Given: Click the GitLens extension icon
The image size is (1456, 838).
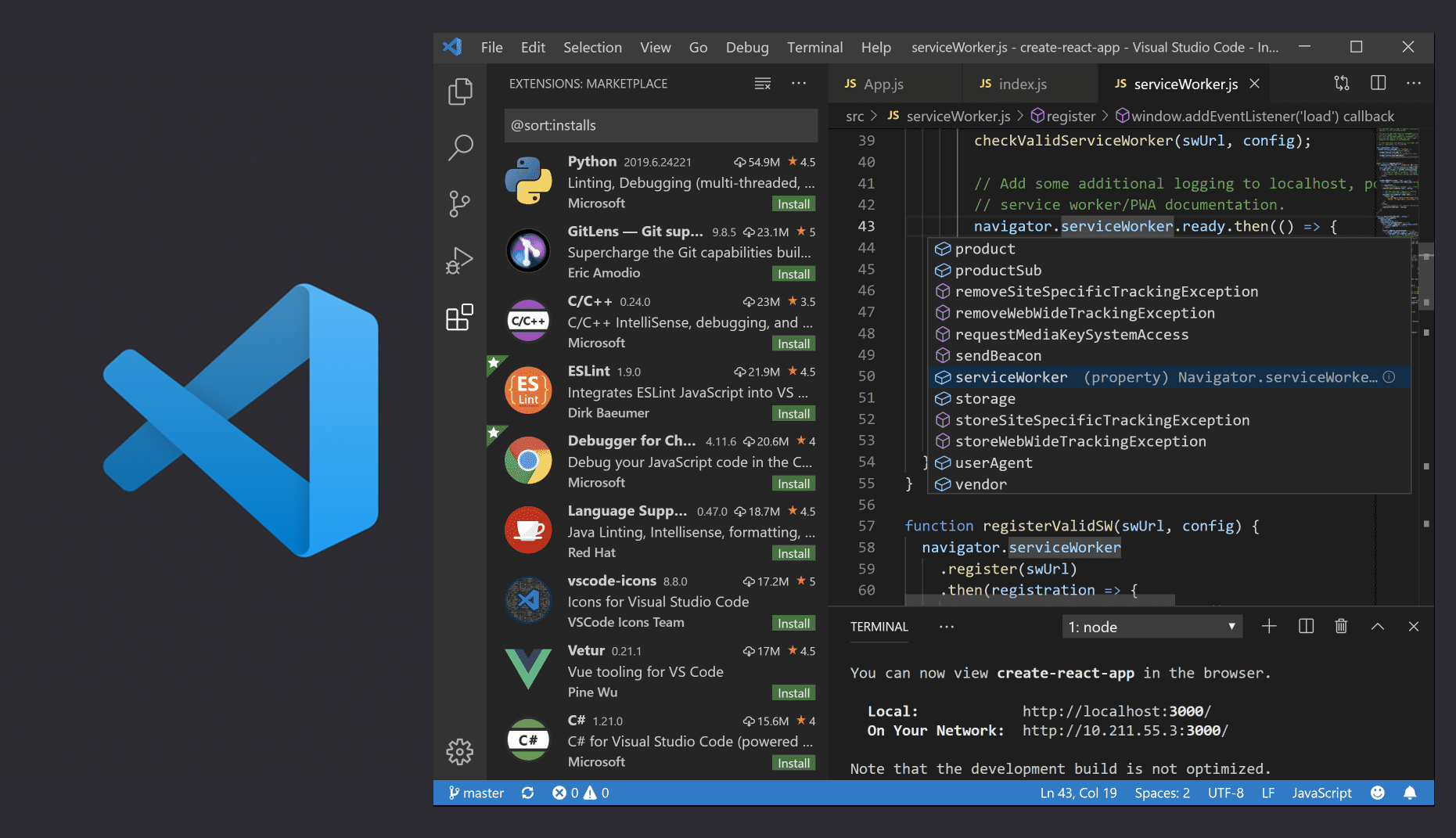Looking at the screenshot, I should (528, 250).
